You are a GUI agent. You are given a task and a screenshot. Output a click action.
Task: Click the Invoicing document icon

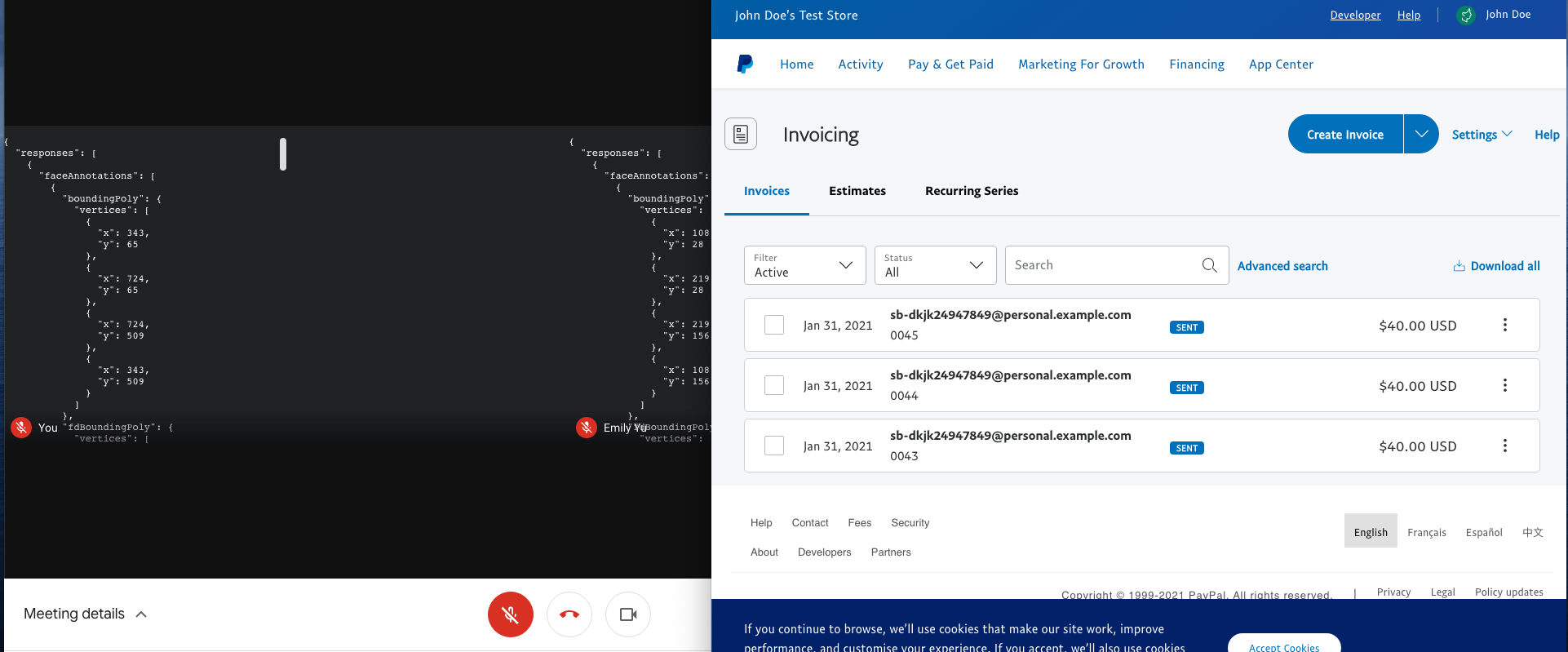[x=741, y=134]
